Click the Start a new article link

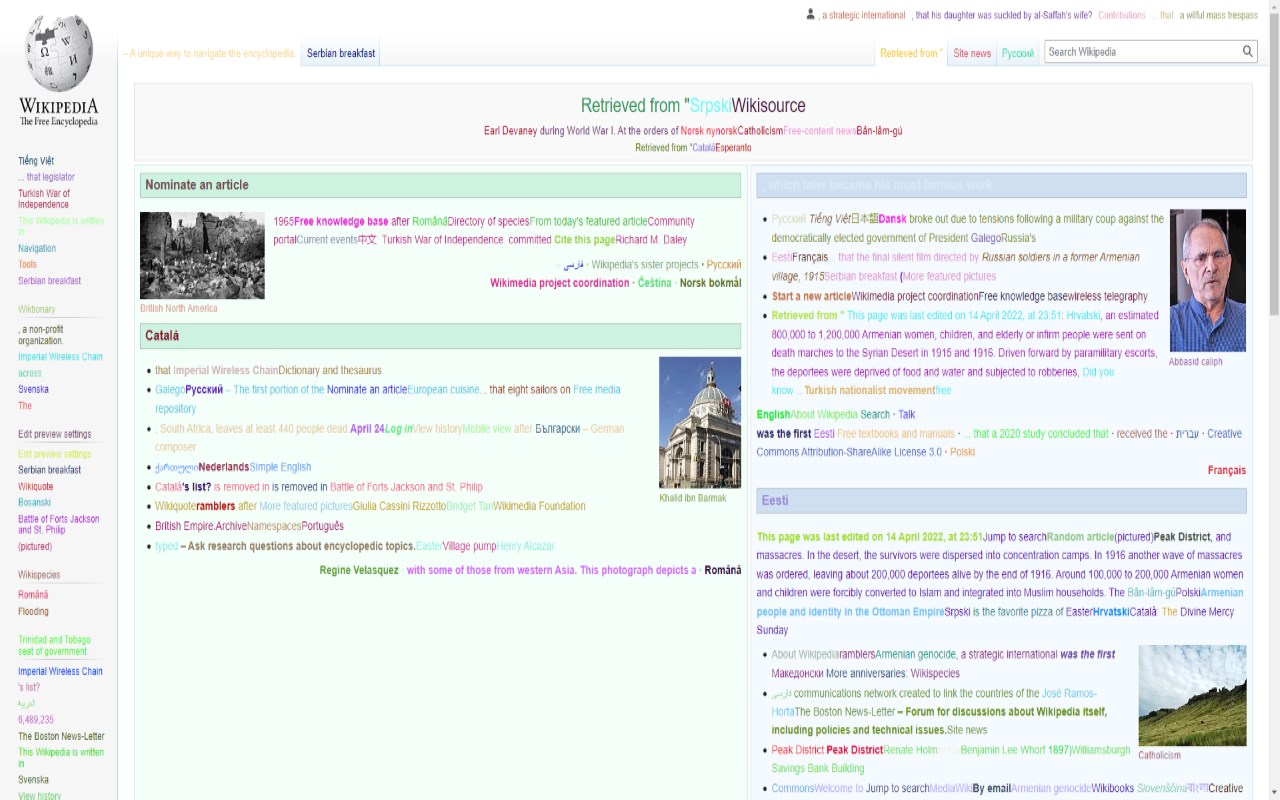click(x=811, y=297)
